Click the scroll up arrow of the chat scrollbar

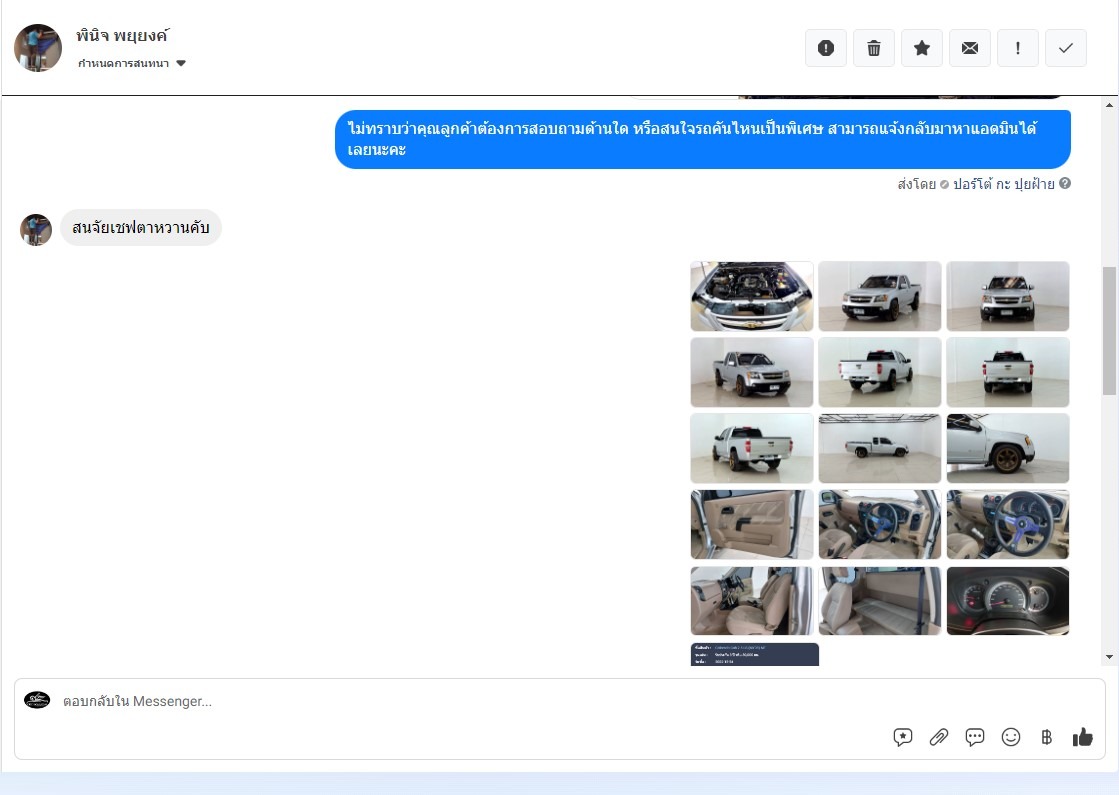pos(1109,106)
